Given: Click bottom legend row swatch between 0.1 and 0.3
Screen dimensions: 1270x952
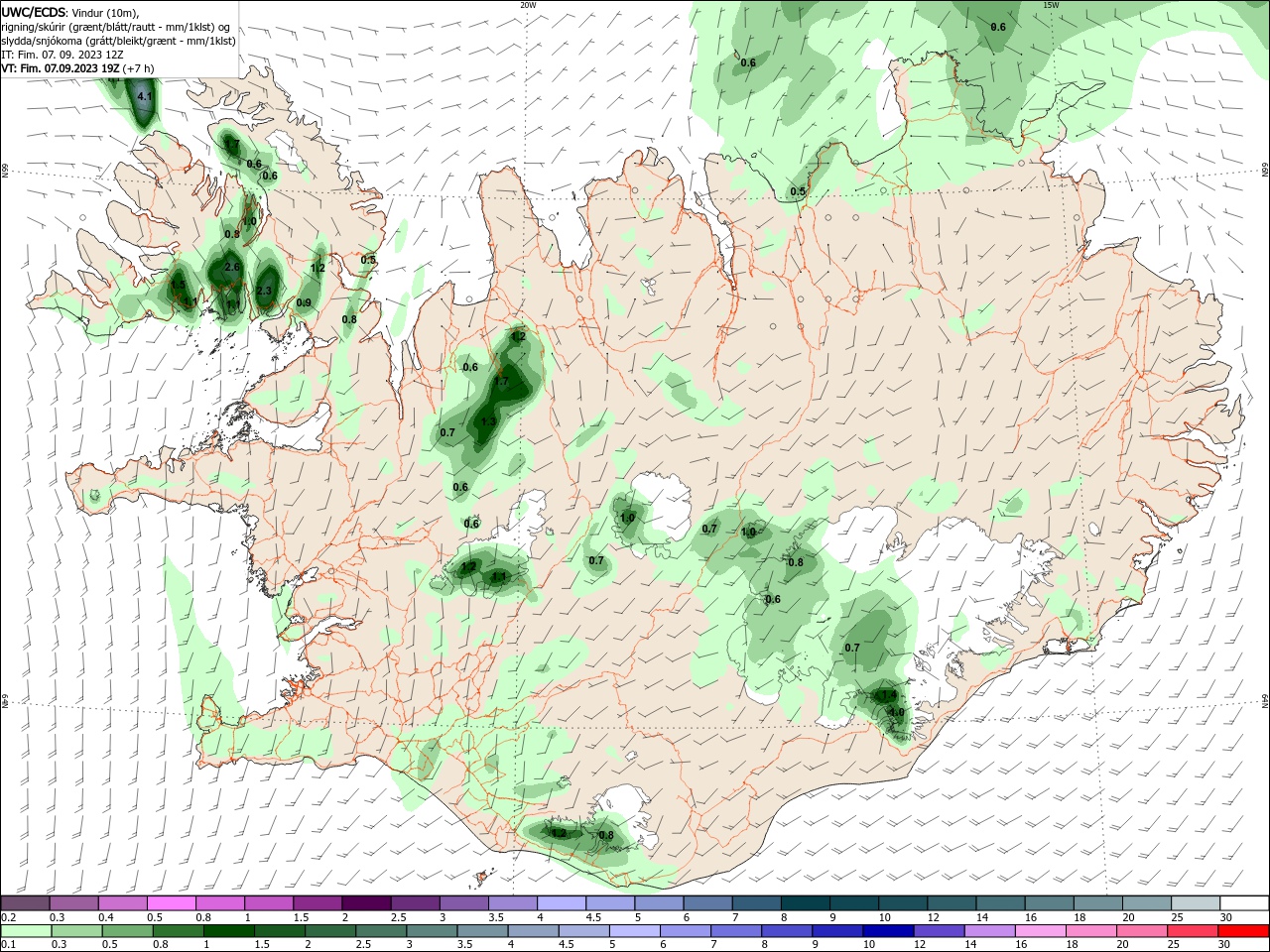Looking at the screenshot, I should pyautogui.click(x=25, y=931).
